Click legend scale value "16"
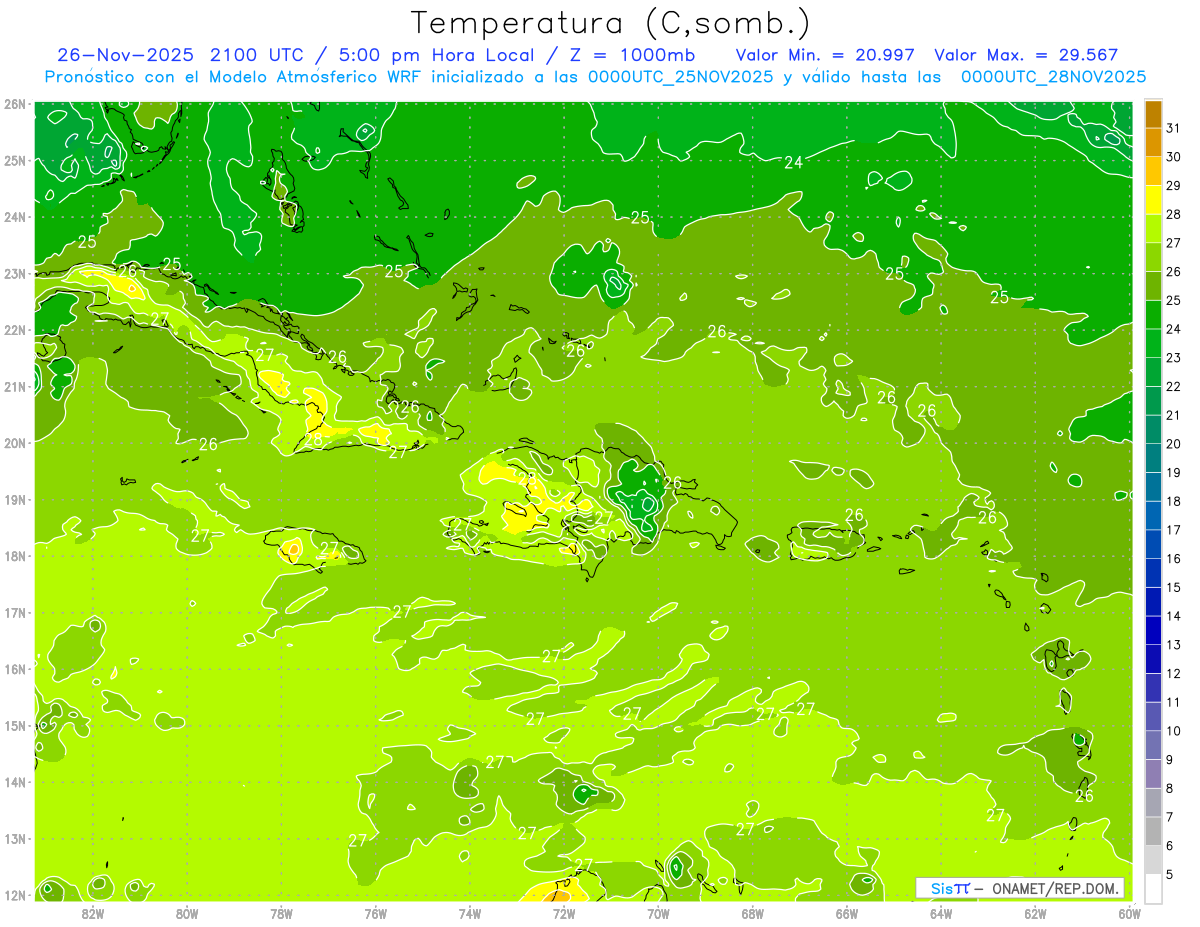 pos(1174,559)
